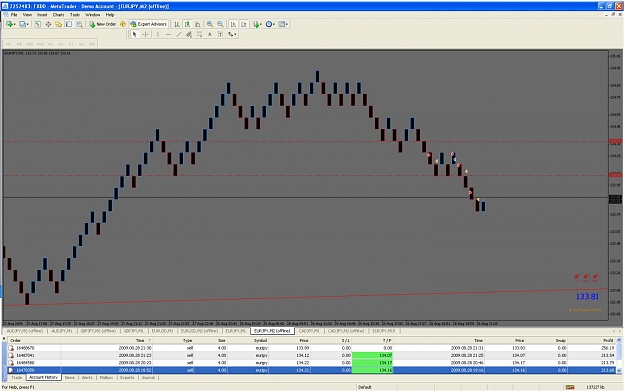This screenshot has height=392, width=625.
Task: Select the Horizontal Line drawing tool
Action: [x=168, y=34]
